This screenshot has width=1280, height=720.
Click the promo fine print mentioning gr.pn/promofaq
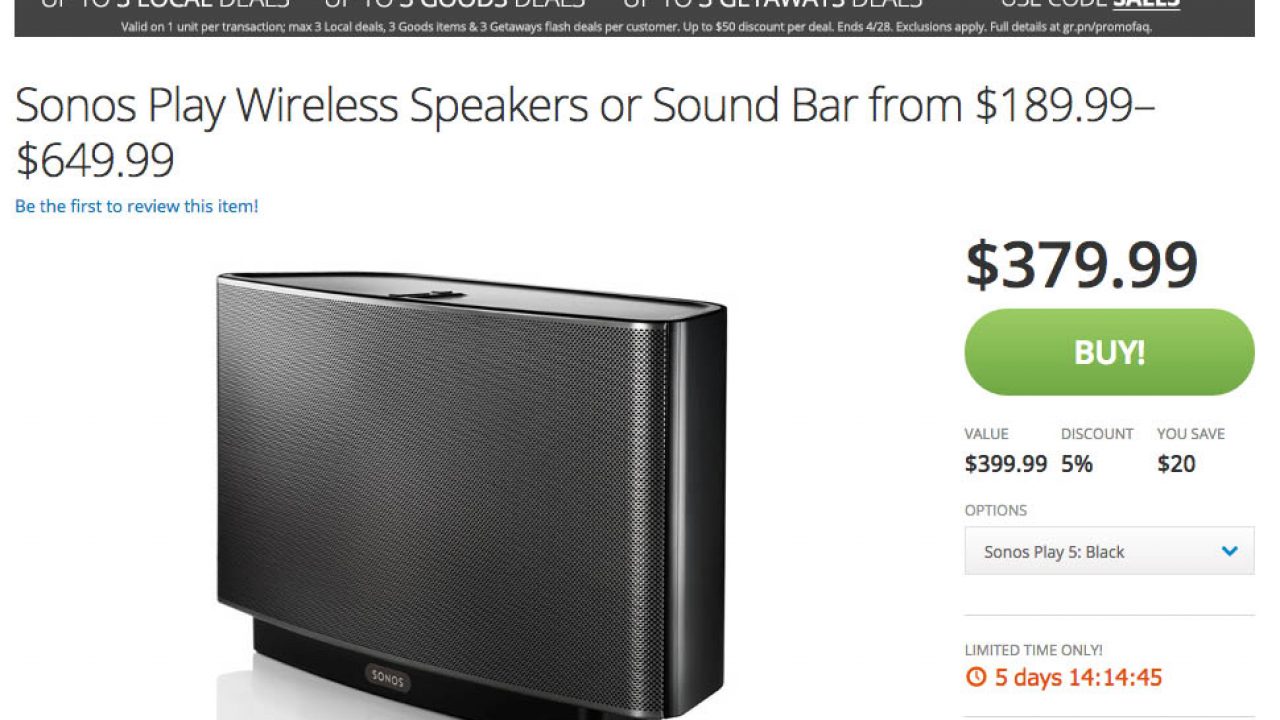tap(636, 27)
